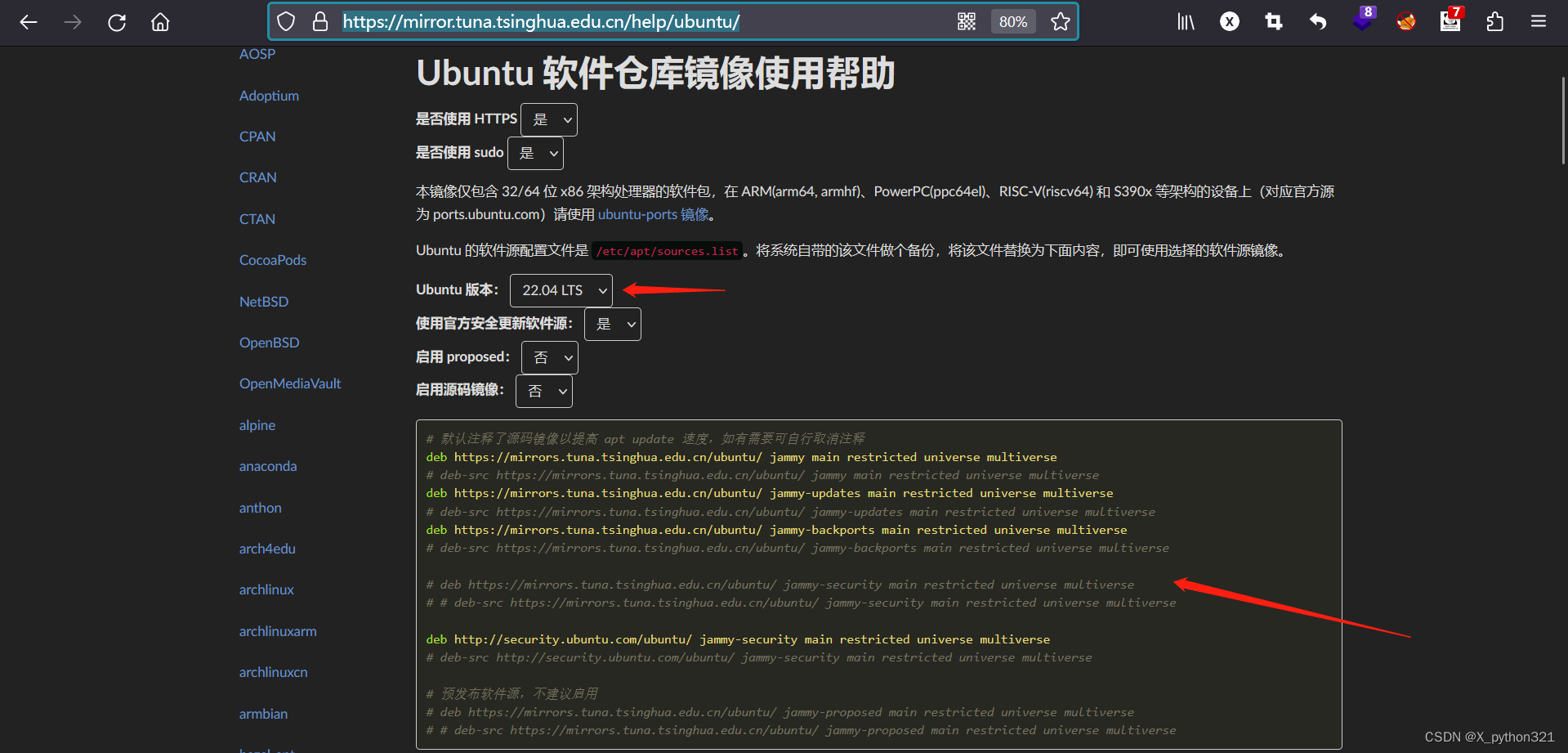Open the extension showing red badge 7

1450,22
